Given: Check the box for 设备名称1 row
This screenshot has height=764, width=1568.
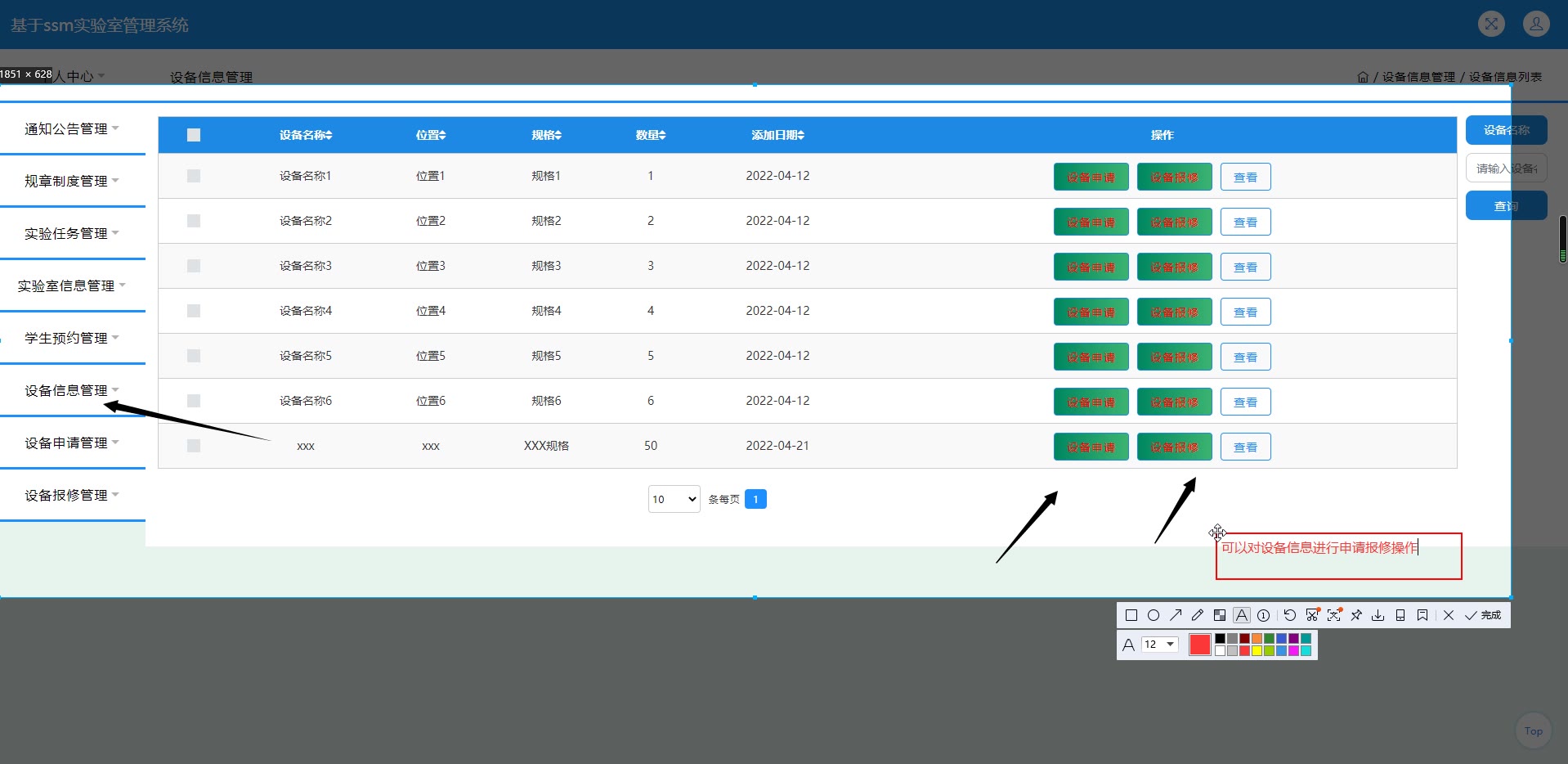Looking at the screenshot, I should [x=194, y=176].
